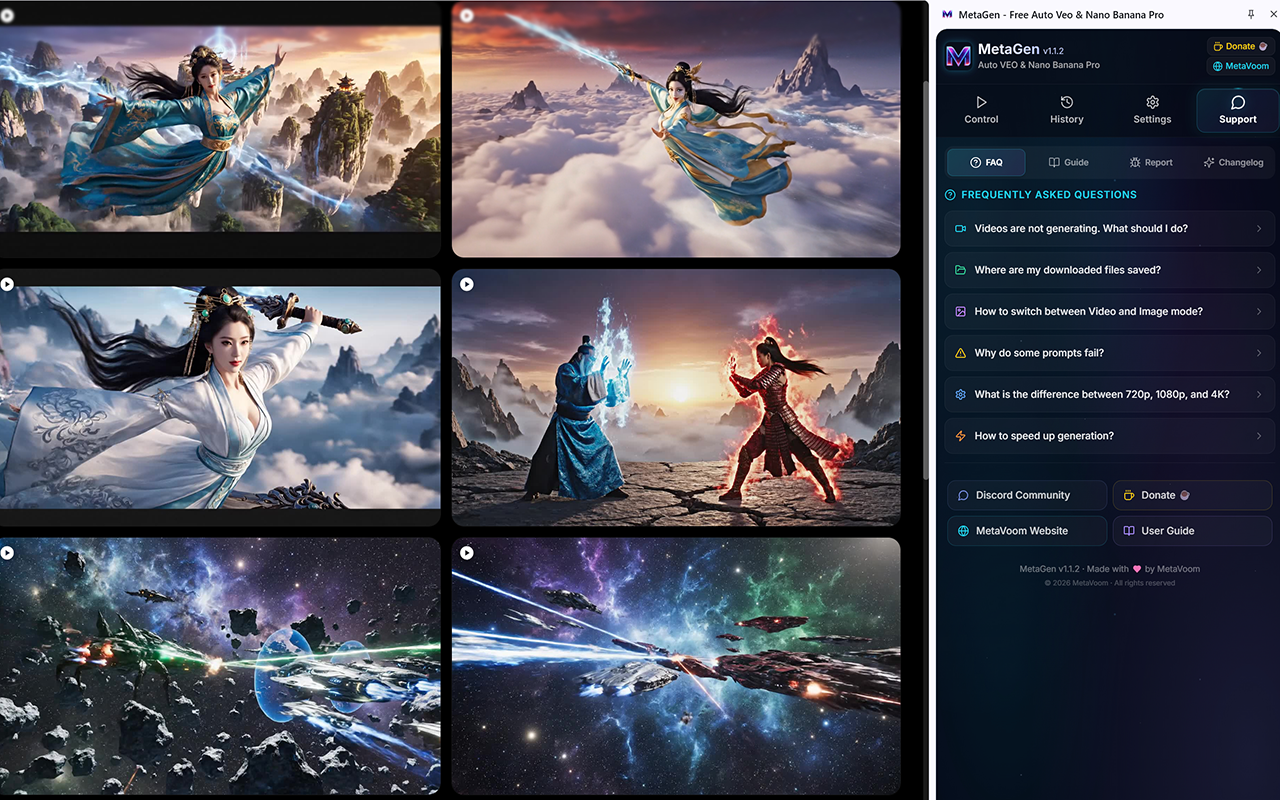Image resolution: width=1280 pixels, height=800 pixels.
Task: Open the Control tab play icon
Action: 981,102
